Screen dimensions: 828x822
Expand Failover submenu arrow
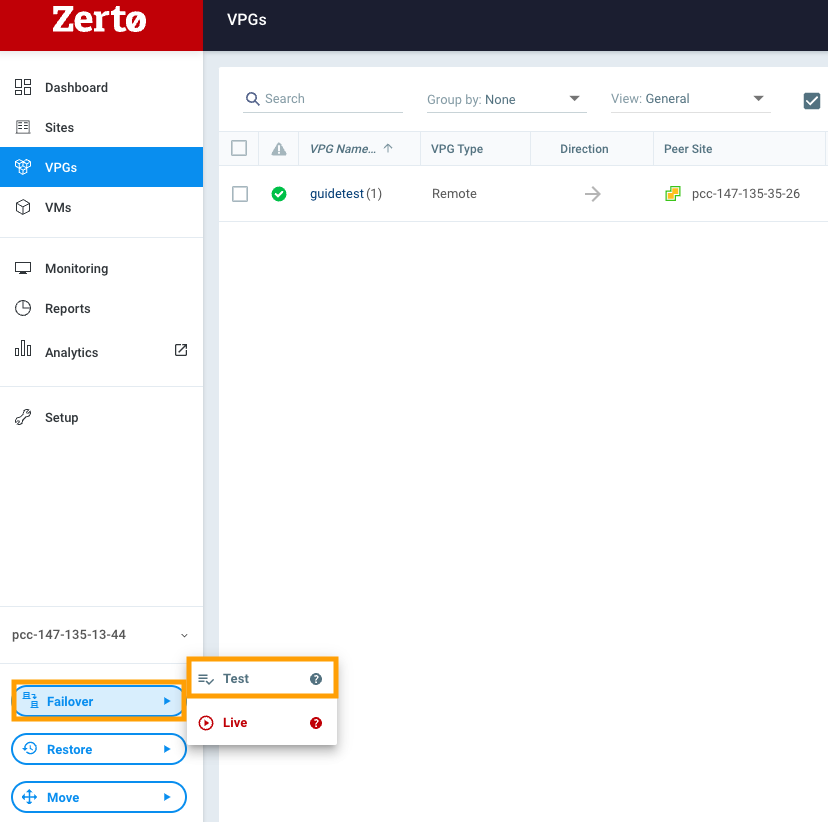[x=167, y=701]
